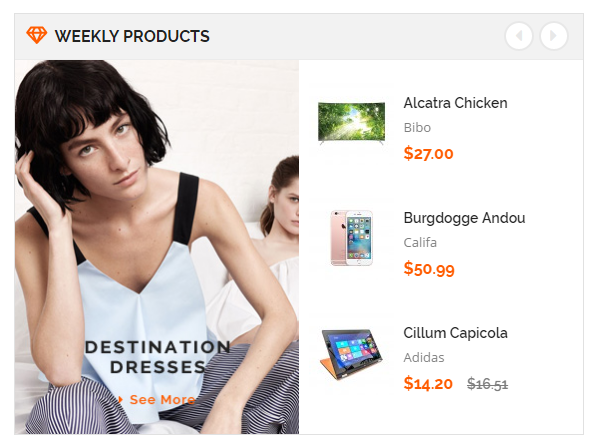595x447 pixels.
Task: Select the Califa brand link
Action: (x=420, y=242)
